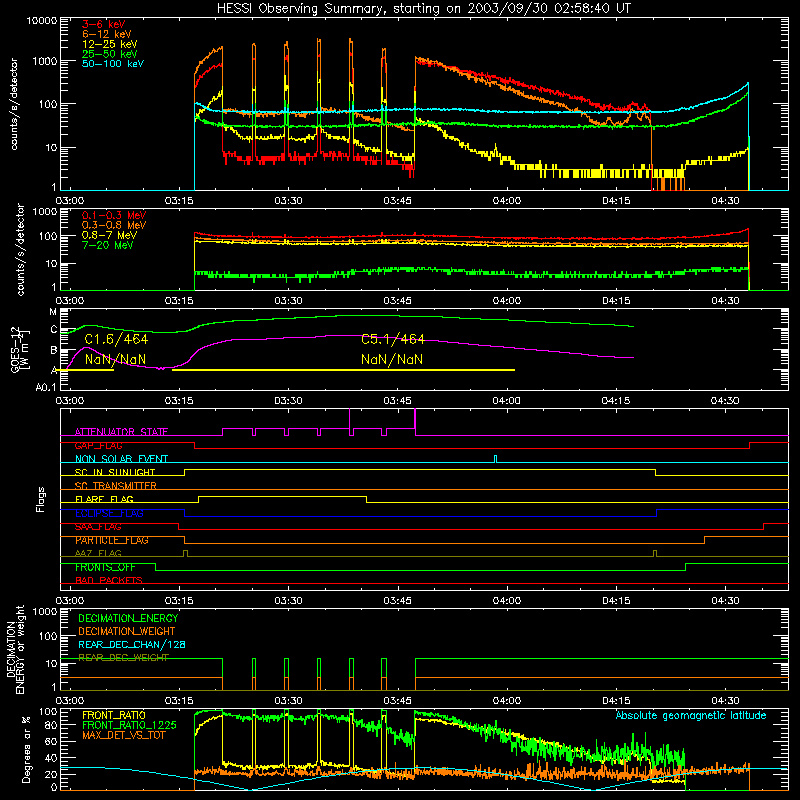Image resolution: width=800 pixels, height=800 pixels.
Task: Select the blue ECLIPSE_FLAG label
Action: click(109, 513)
